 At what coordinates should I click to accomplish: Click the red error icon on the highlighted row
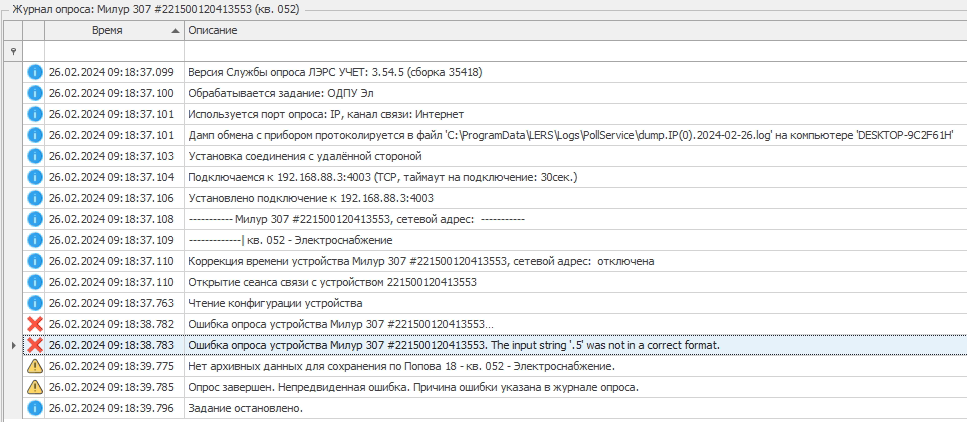34,345
